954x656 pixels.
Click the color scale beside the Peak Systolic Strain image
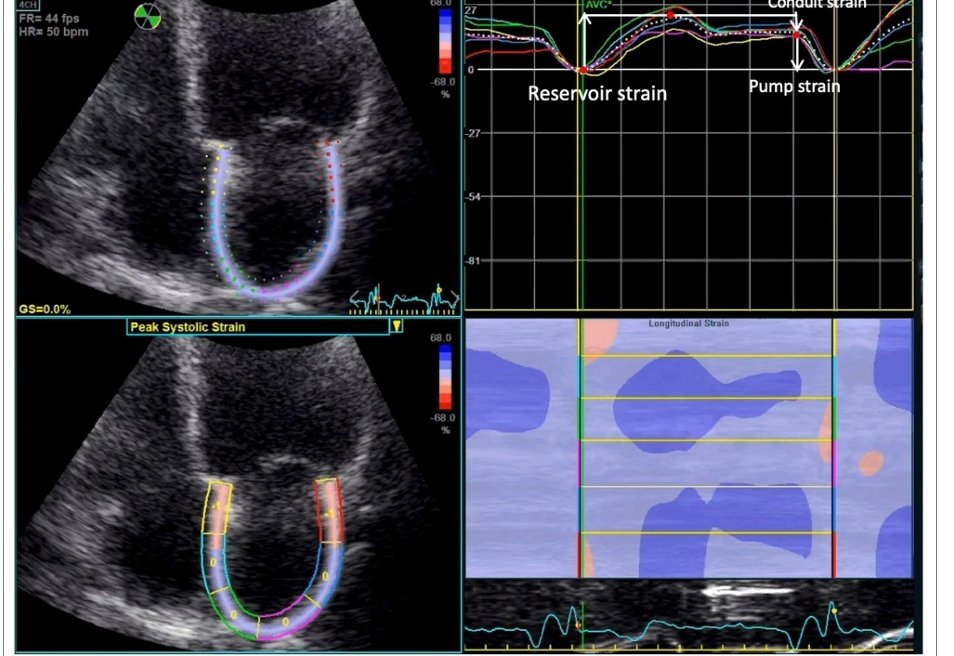click(446, 377)
